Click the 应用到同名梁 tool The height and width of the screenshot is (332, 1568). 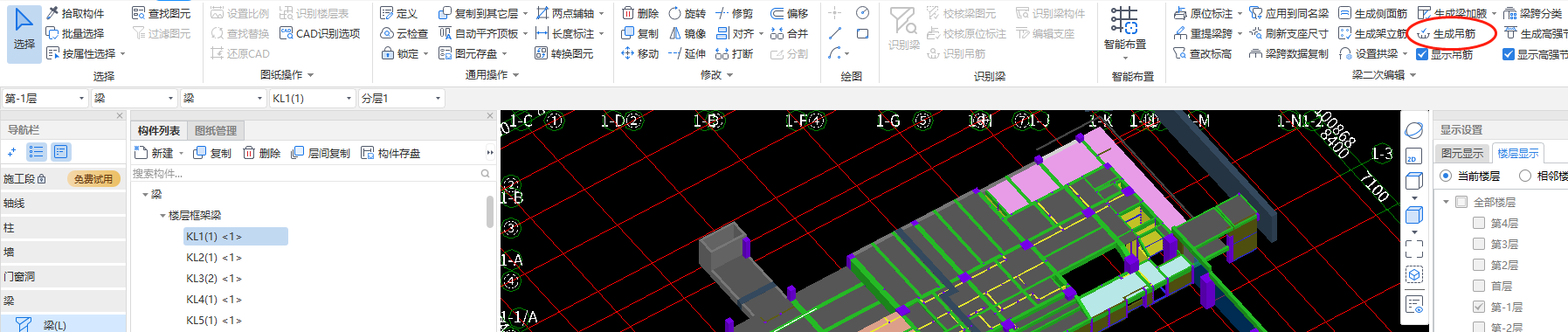click(x=1289, y=13)
